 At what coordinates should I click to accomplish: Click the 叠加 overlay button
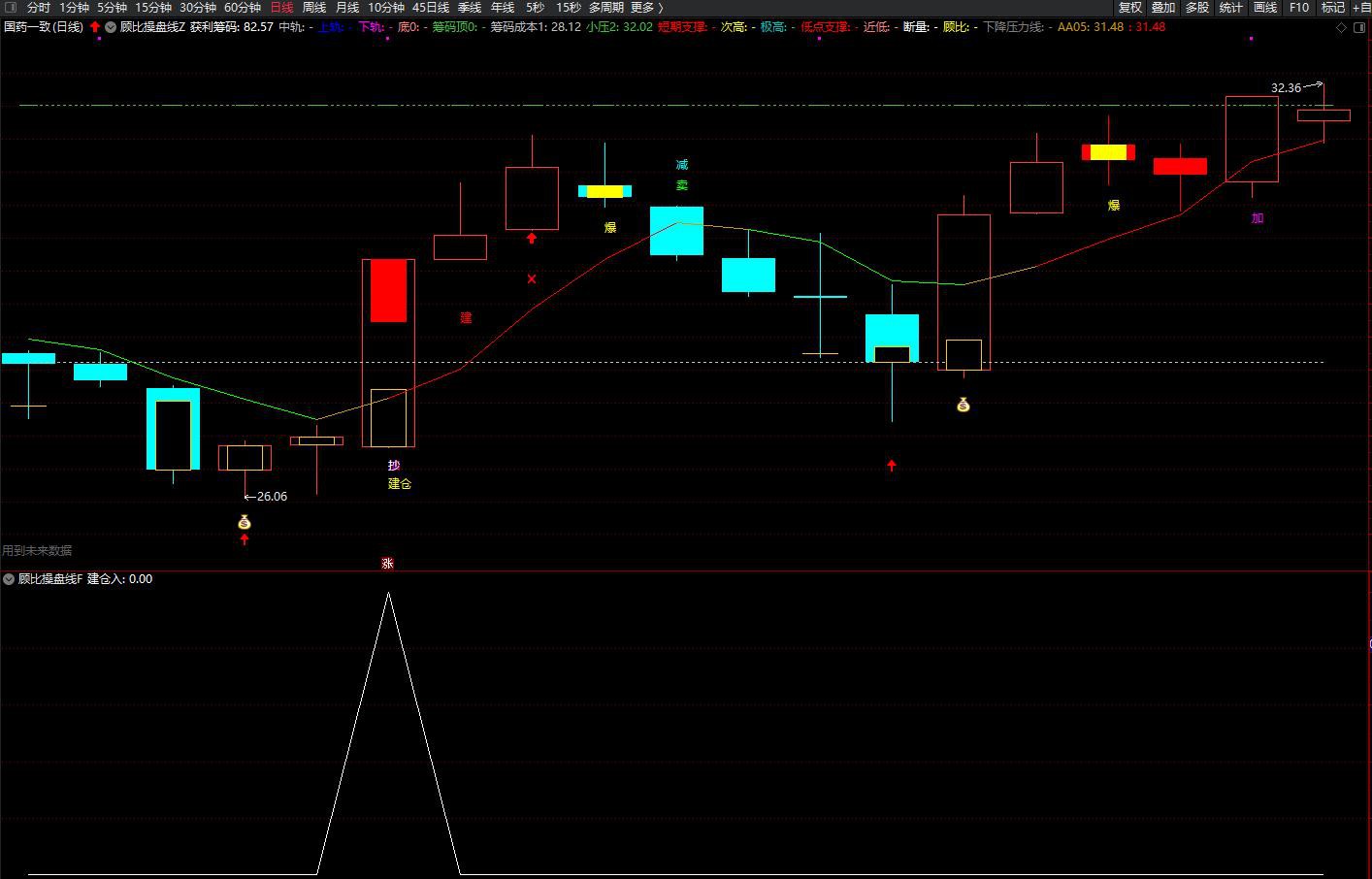(1163, 8)
